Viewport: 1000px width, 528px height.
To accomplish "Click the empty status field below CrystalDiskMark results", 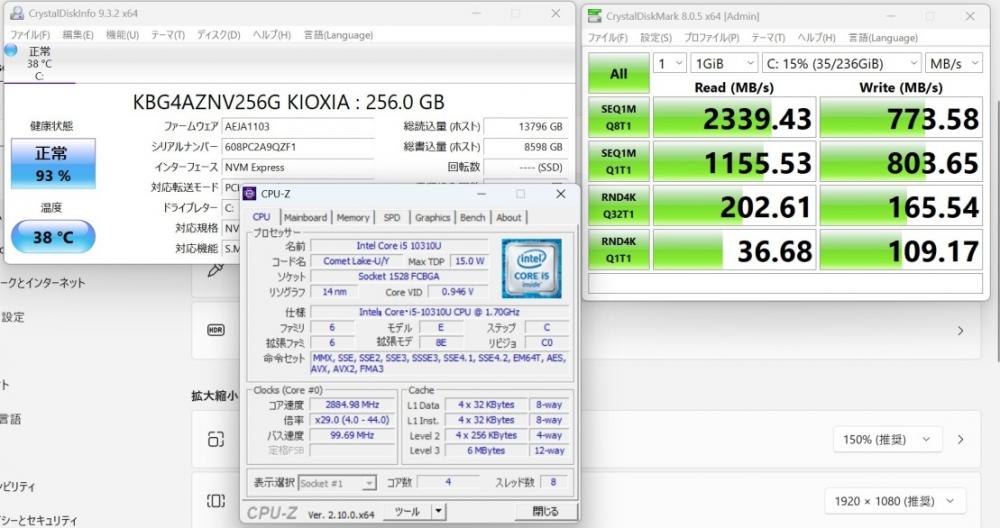I will click(784, 284).
